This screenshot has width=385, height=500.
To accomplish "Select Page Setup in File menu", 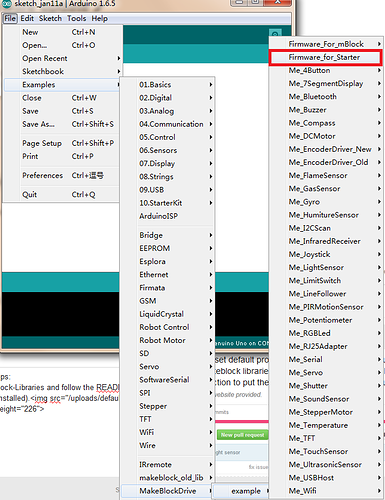I will tap(62, 143).
